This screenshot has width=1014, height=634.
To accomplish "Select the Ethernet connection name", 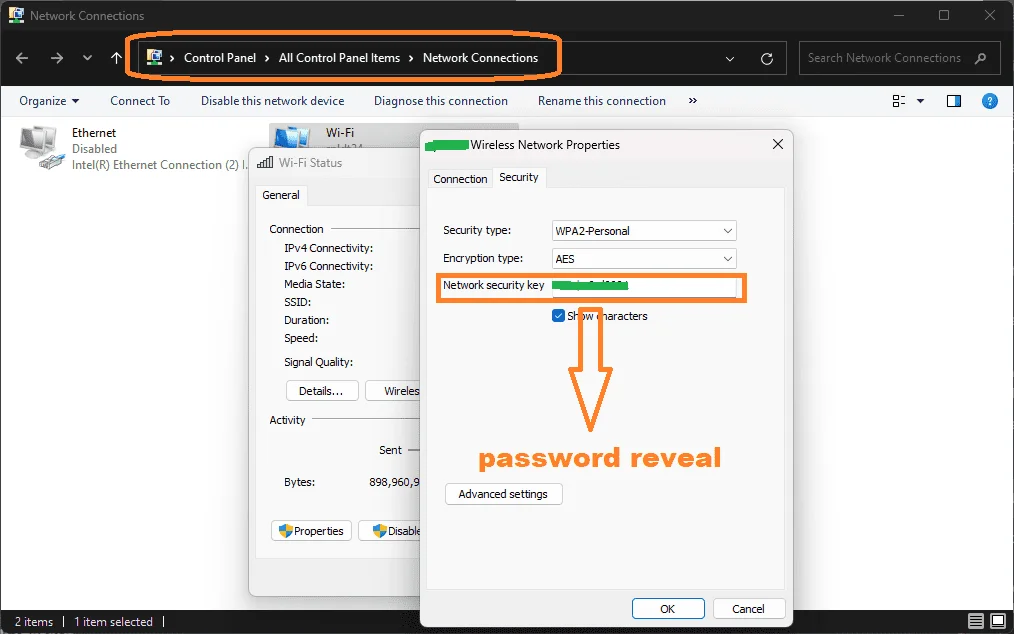I will pyautogui.click(x=94, y=133).
